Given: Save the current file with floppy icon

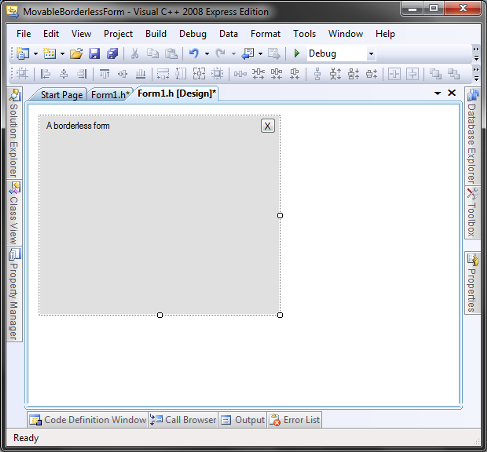Looking at the screenshot, I should coord(95,54).
